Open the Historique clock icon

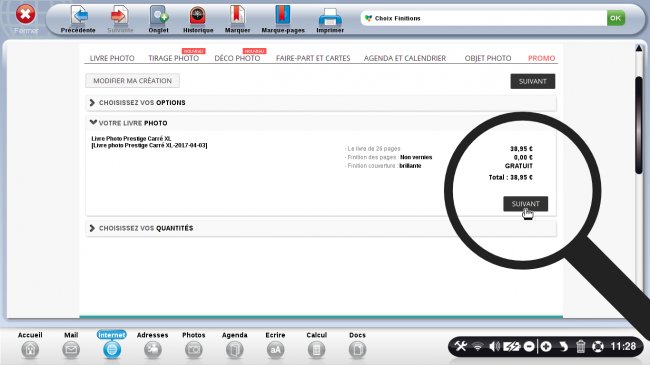(x=198, y=16)
